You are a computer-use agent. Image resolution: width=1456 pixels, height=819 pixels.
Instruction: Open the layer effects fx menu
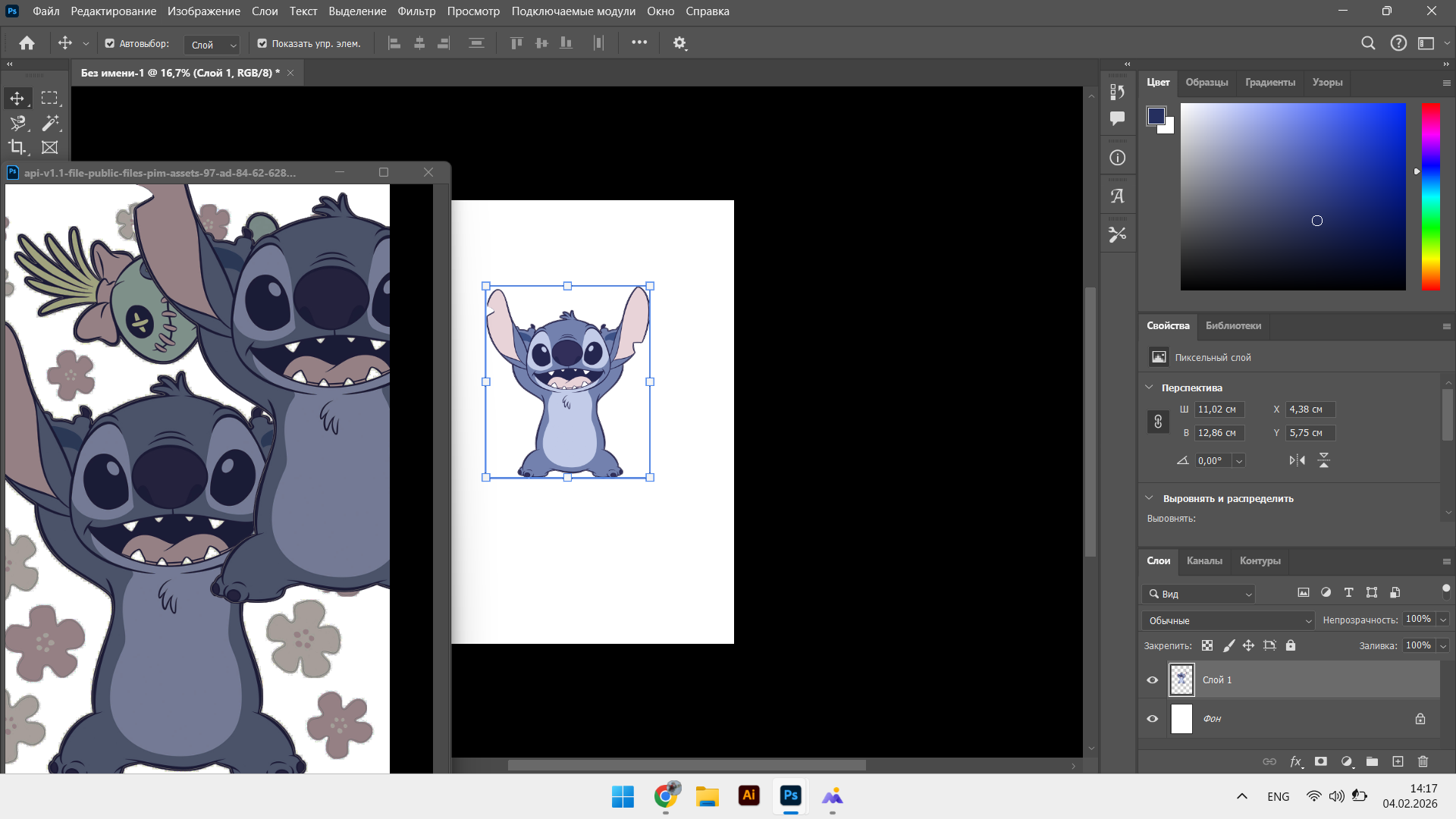click(1296, 761)
